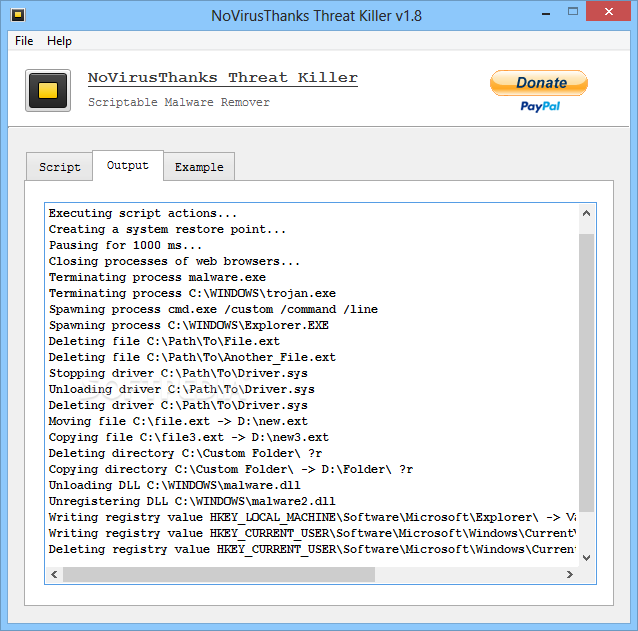Click the NoVirusThanks Threat Killer title link
Image resolution: width=638 pixels, height=631 pixels.
click(223, 78)
